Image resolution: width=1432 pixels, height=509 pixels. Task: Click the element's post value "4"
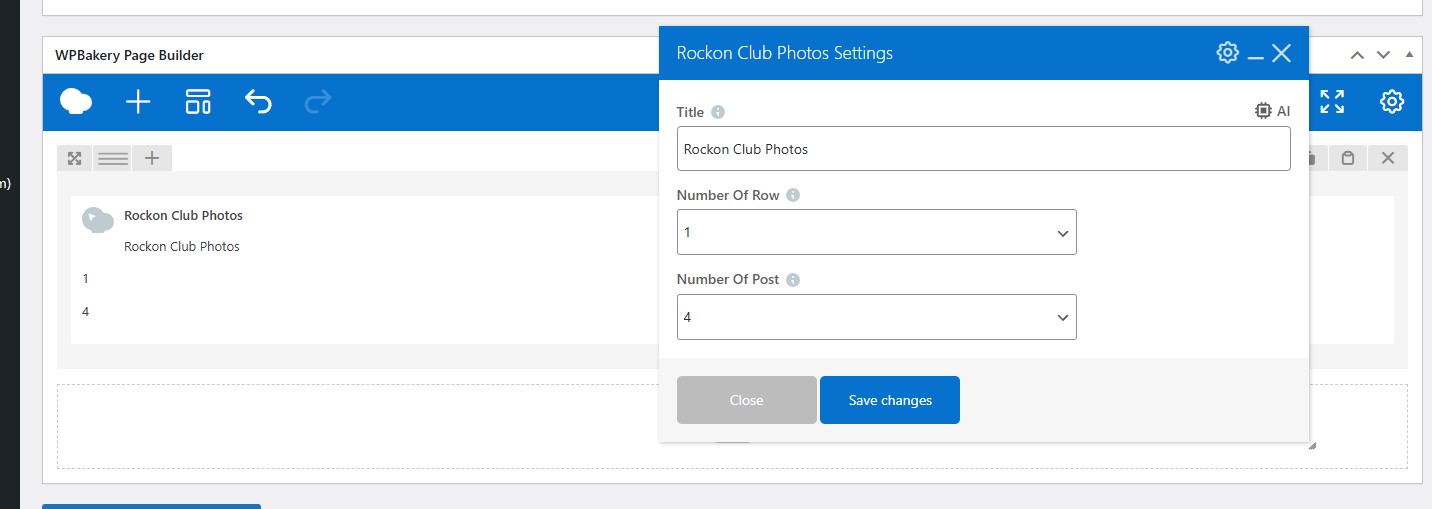click(x=86, y=312)
